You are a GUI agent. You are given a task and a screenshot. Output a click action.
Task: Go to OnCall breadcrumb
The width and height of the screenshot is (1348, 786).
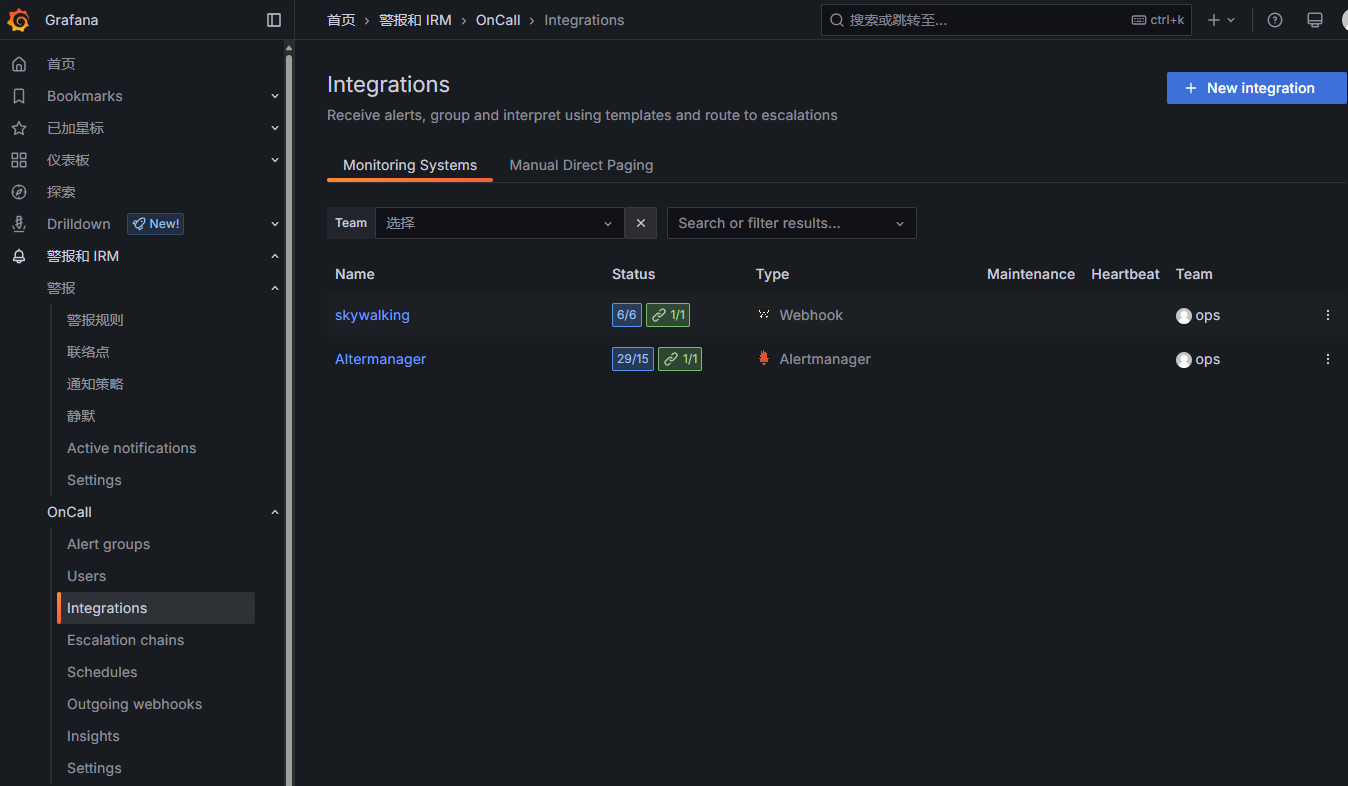[498, 20]
